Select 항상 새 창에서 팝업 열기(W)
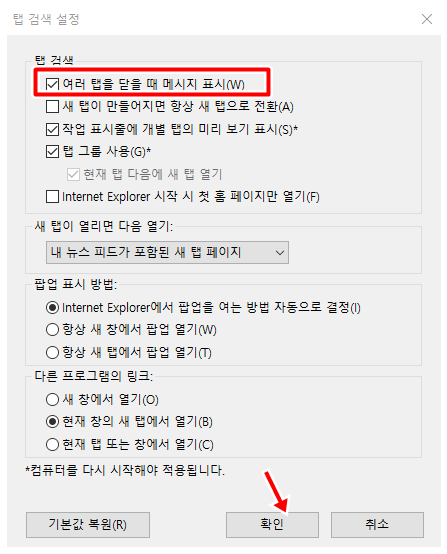This screenshot has height=554, width=447. pos(52,330)
